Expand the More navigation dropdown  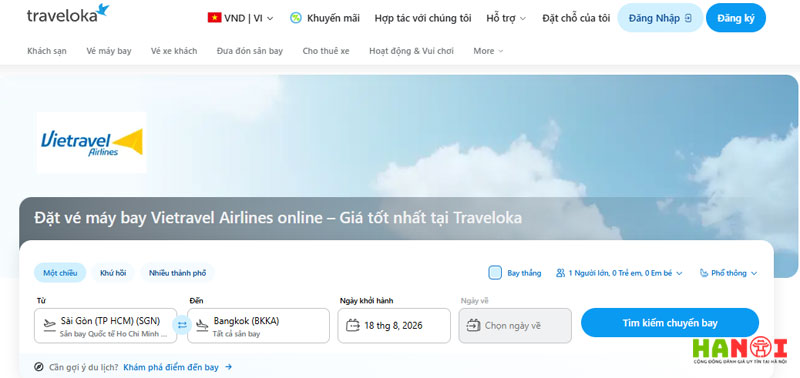488,51
